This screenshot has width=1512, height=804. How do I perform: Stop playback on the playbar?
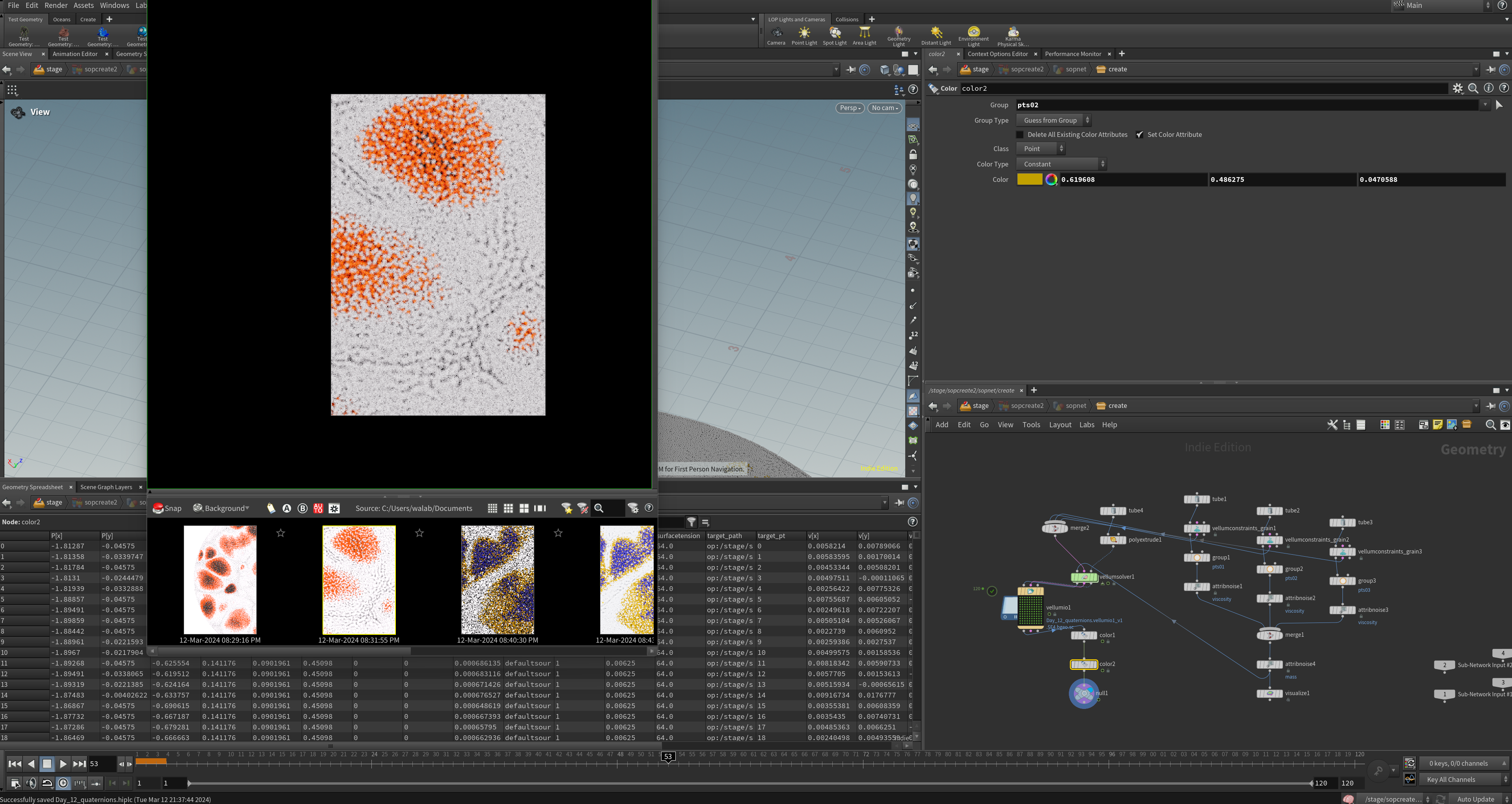point(47,764)
